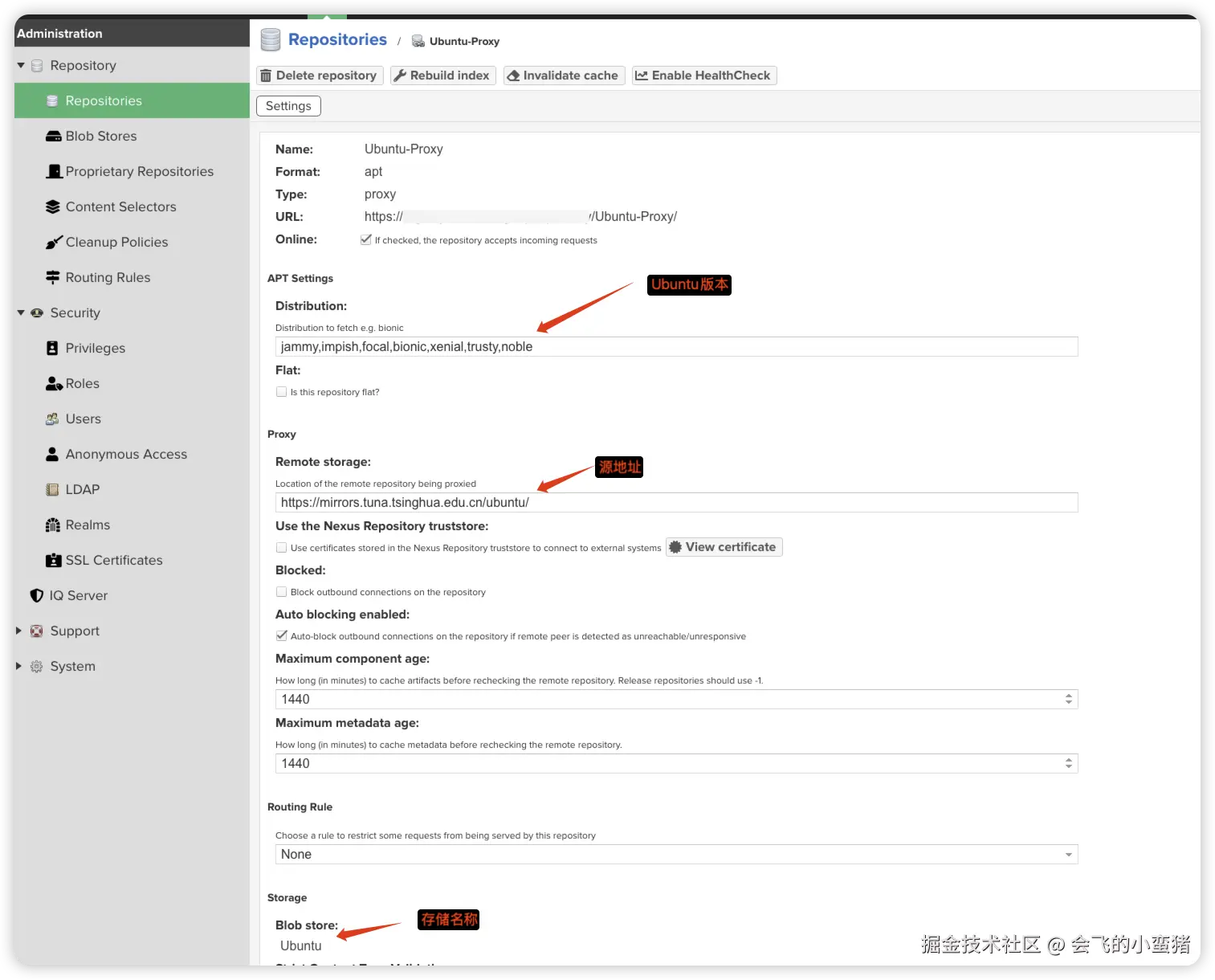
Task: Go to Privileges in the sidebar
Action: pyautogui.click(x=132, y=348)
